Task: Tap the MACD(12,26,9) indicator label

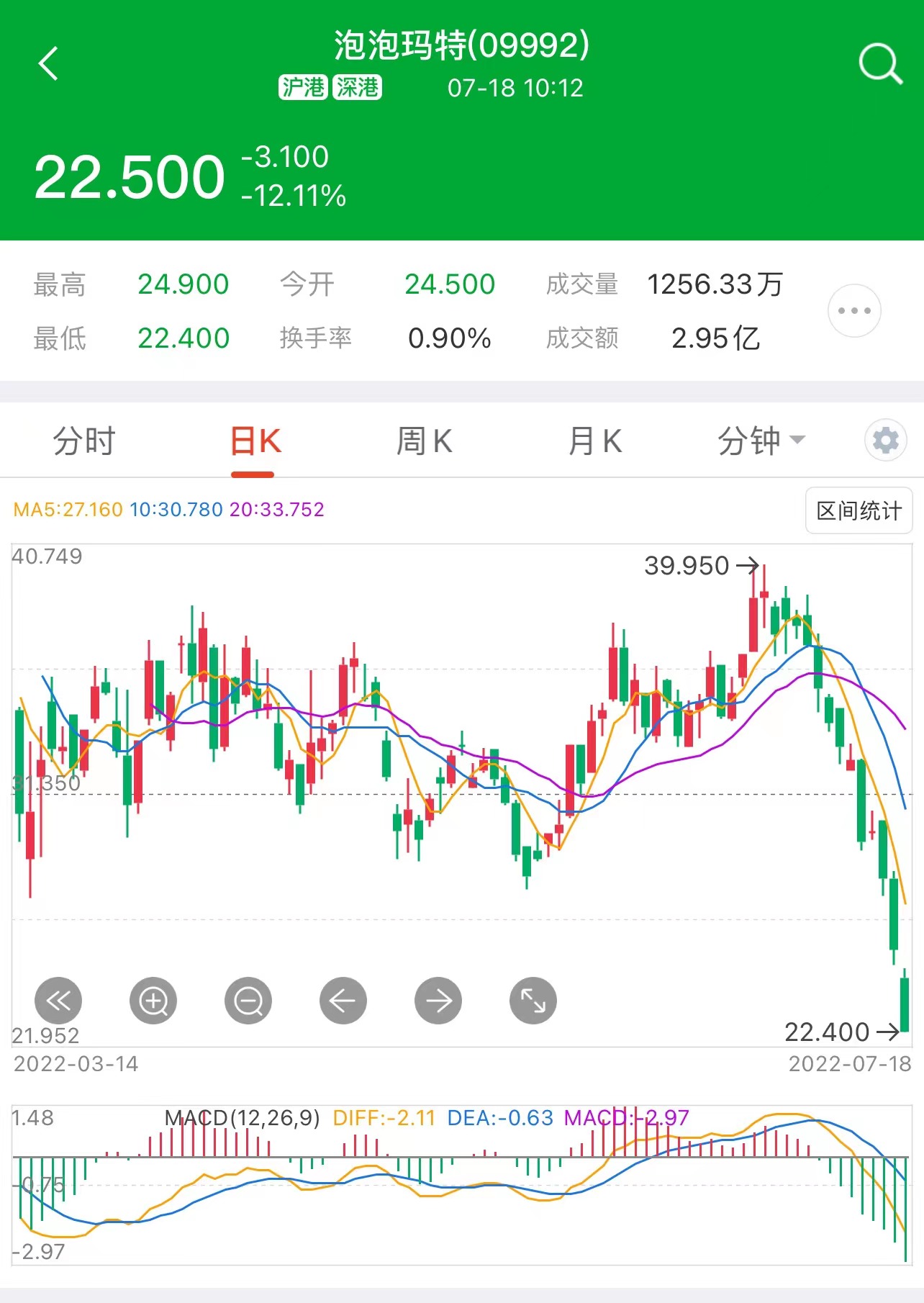Action: coord(242,1117)
